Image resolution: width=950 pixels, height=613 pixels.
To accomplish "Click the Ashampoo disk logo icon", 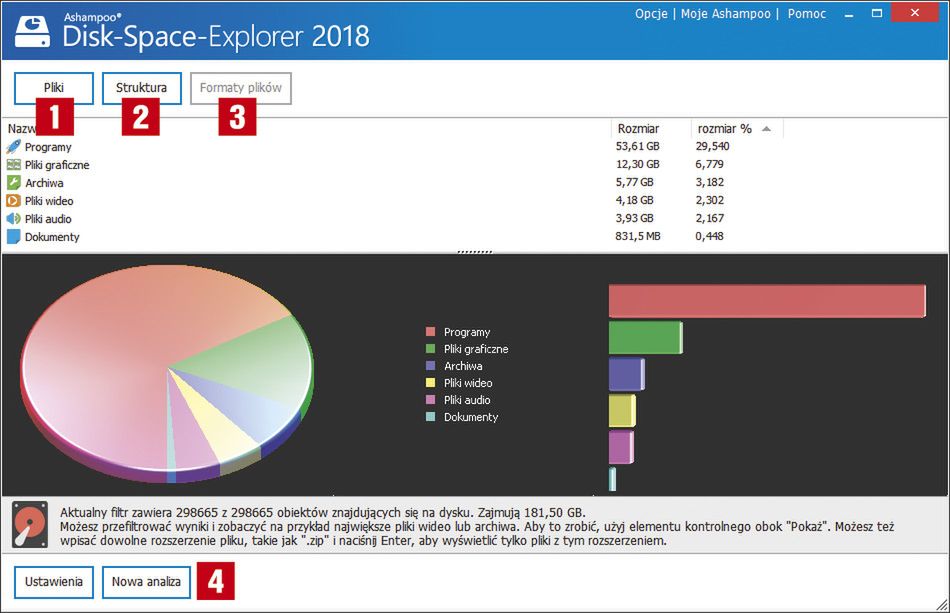I will [32, 30].
